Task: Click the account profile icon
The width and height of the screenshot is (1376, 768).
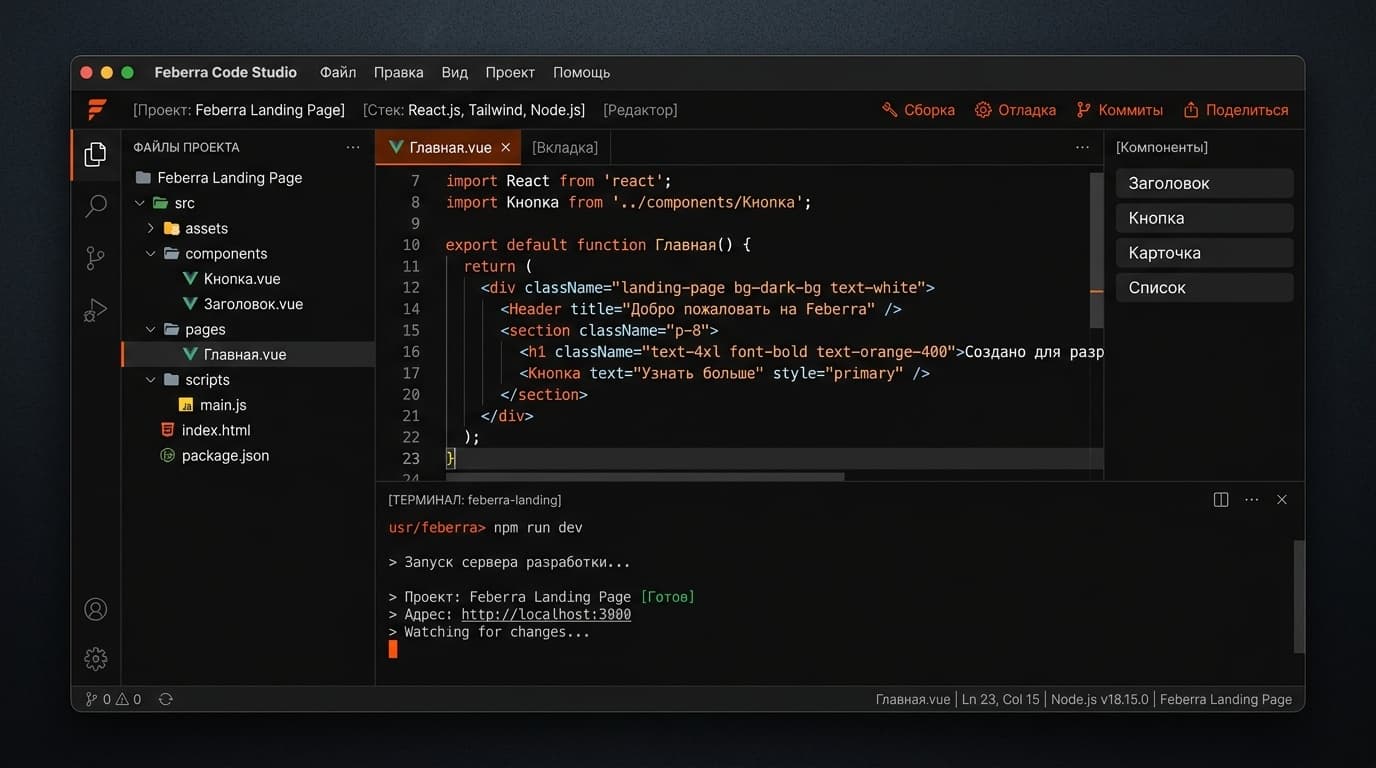Action: coord(95,608)
